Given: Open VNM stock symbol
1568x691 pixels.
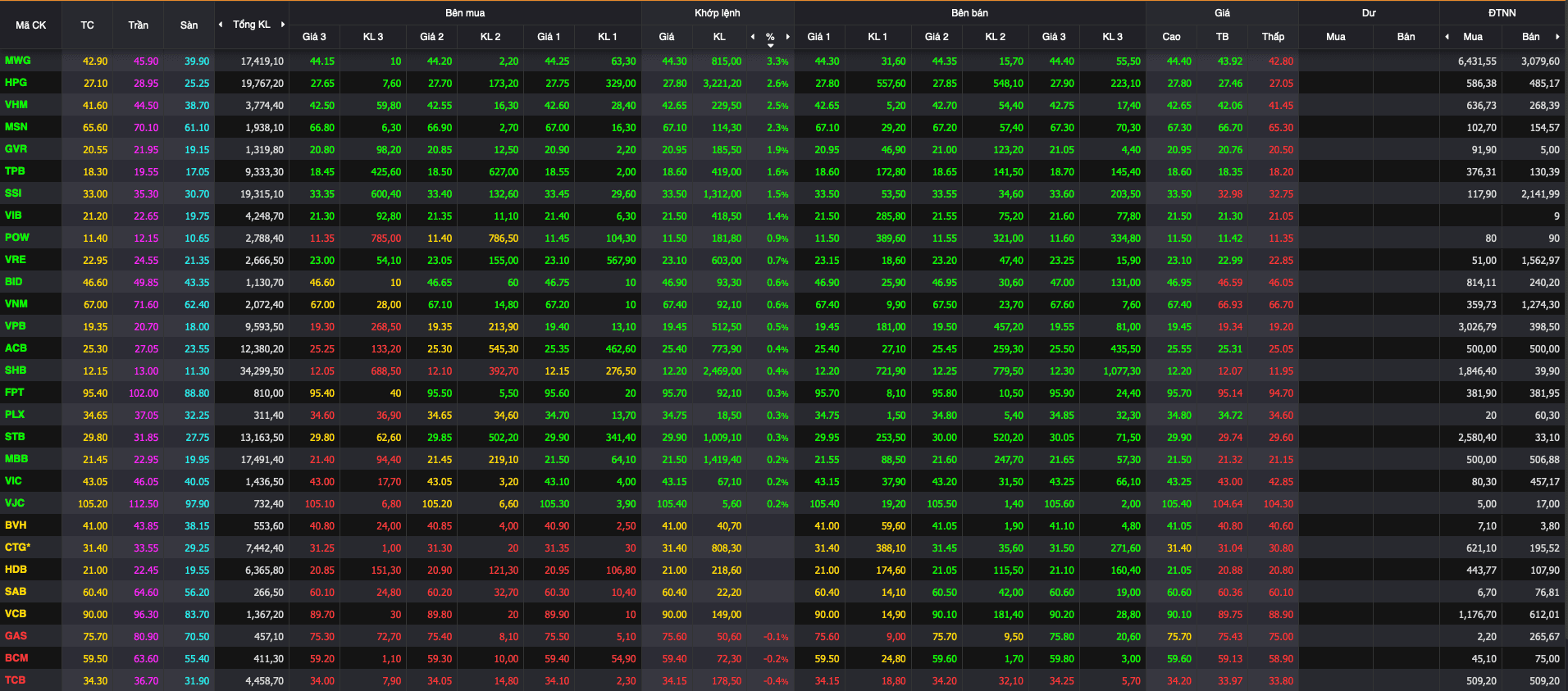Looking at the screenshot, I should [16, 304].
